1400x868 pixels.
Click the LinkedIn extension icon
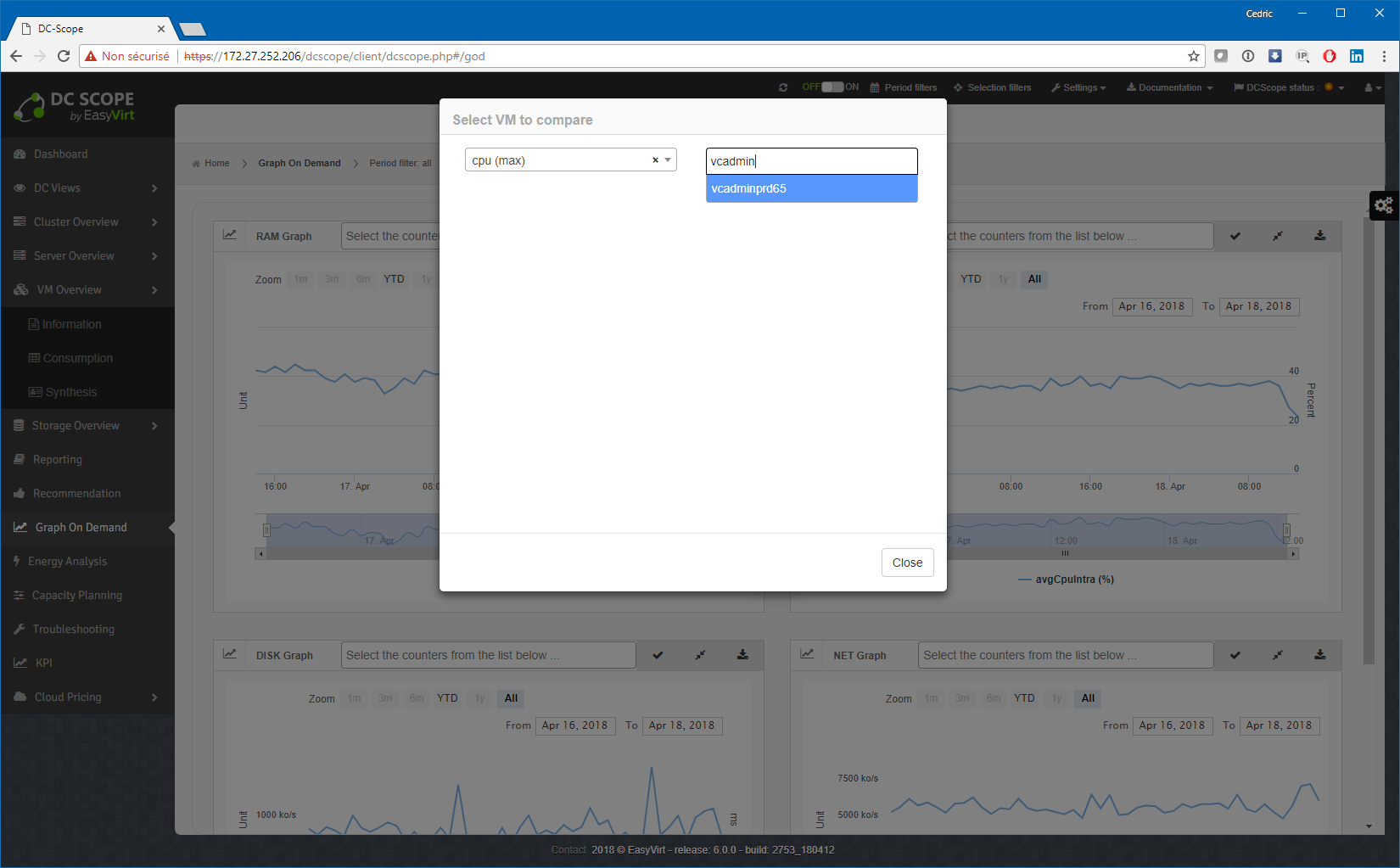point(1357,56)
